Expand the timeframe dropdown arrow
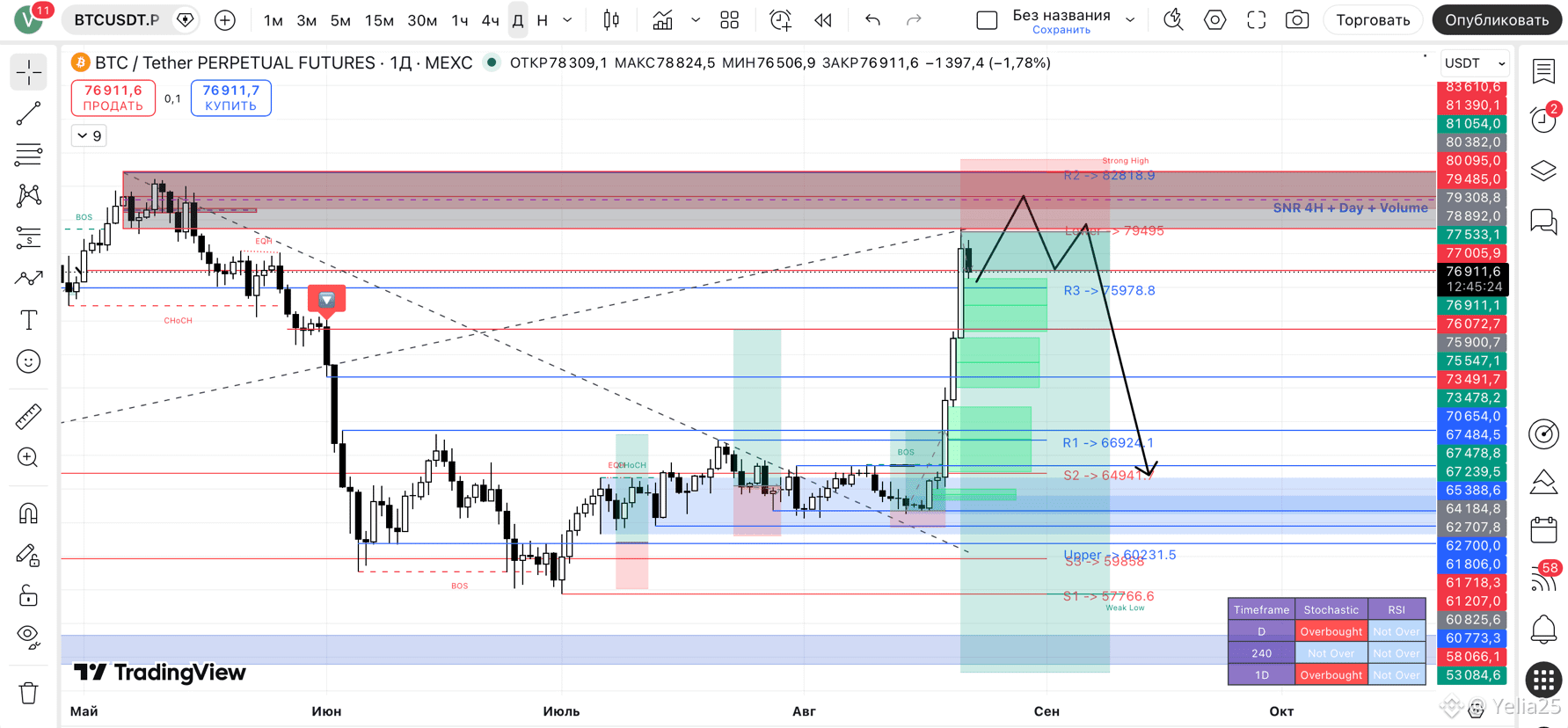 [567, 19]
